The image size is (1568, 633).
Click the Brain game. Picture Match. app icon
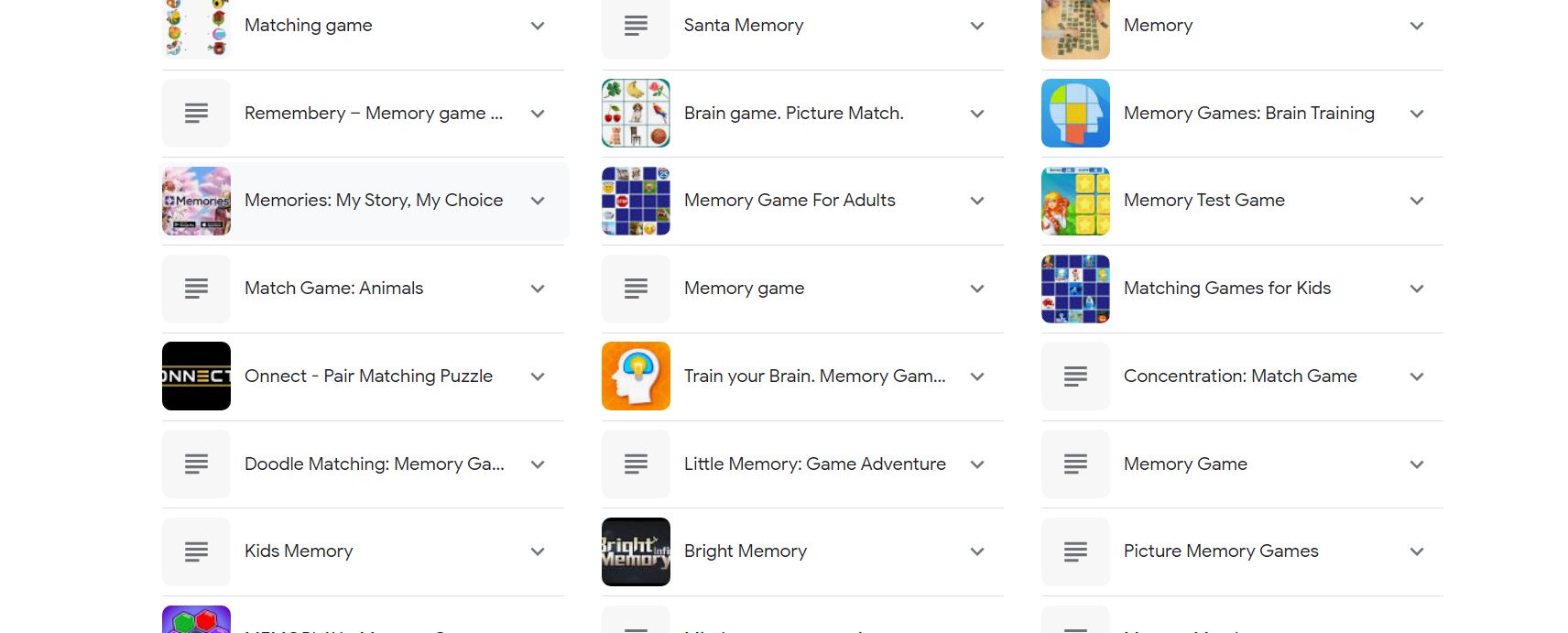tap(636, 113)
